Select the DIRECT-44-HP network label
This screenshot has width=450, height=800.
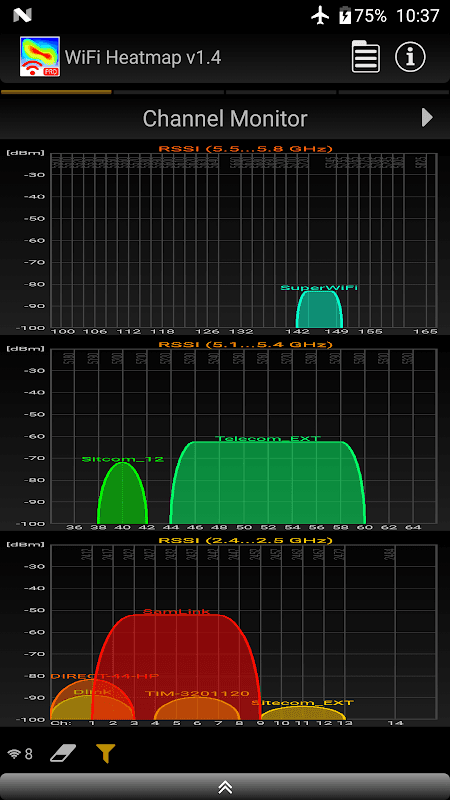tap(105, 676)
